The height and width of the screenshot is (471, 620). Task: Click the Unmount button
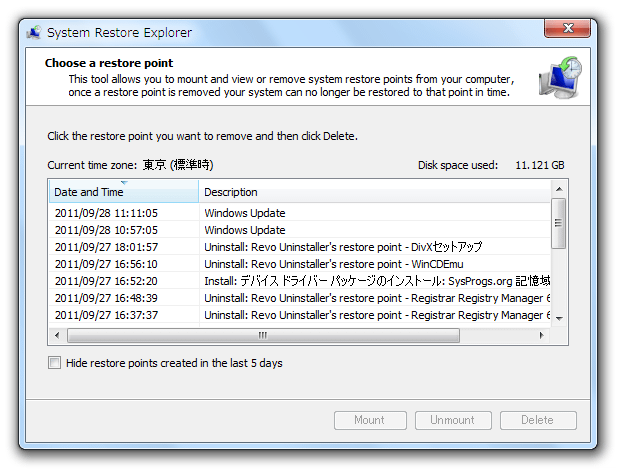click(x=453, y=420)
